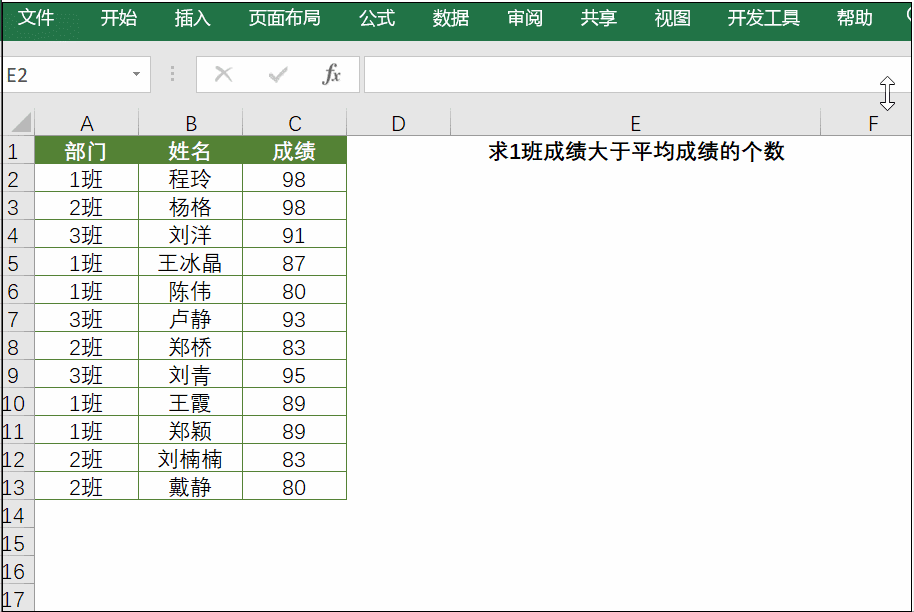
Task: Select column D header
Action: (398, 123)
